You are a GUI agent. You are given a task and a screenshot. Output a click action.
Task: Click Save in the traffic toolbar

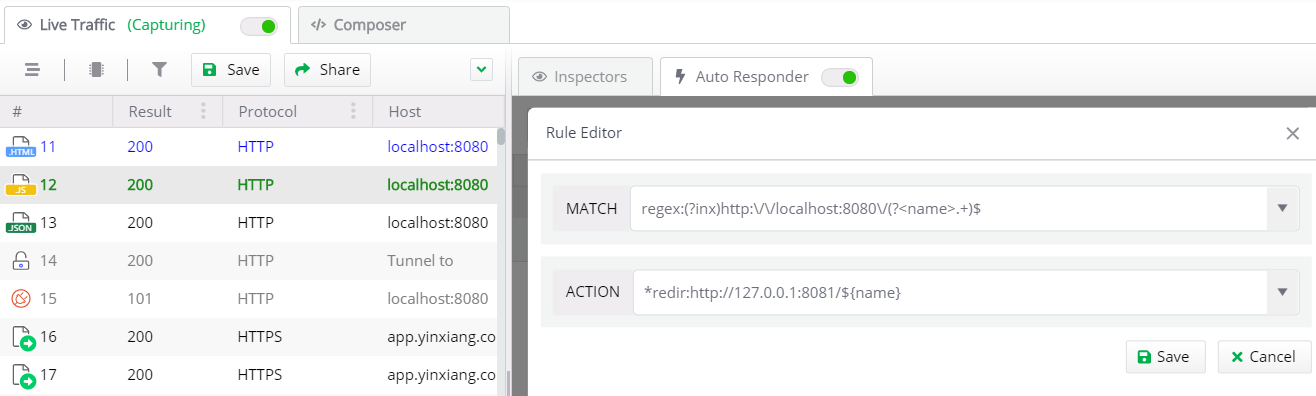[231, 70]
